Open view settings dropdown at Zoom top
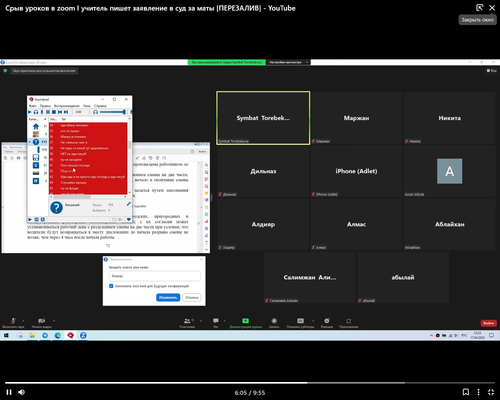The height and width of the screenshot is (400, 500). (x=289, y=62)
